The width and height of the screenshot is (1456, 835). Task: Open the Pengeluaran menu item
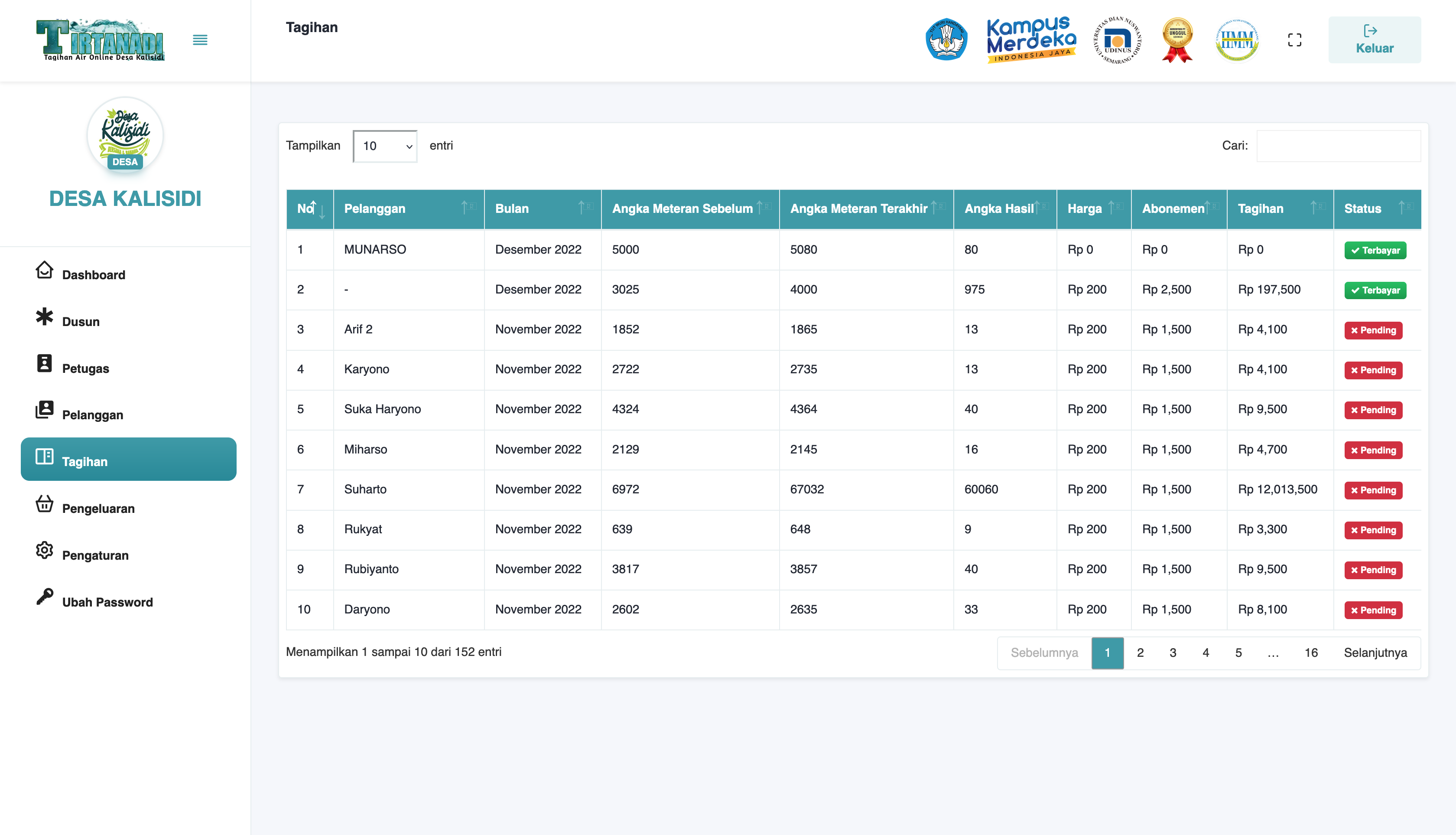[x=128, y=506]
